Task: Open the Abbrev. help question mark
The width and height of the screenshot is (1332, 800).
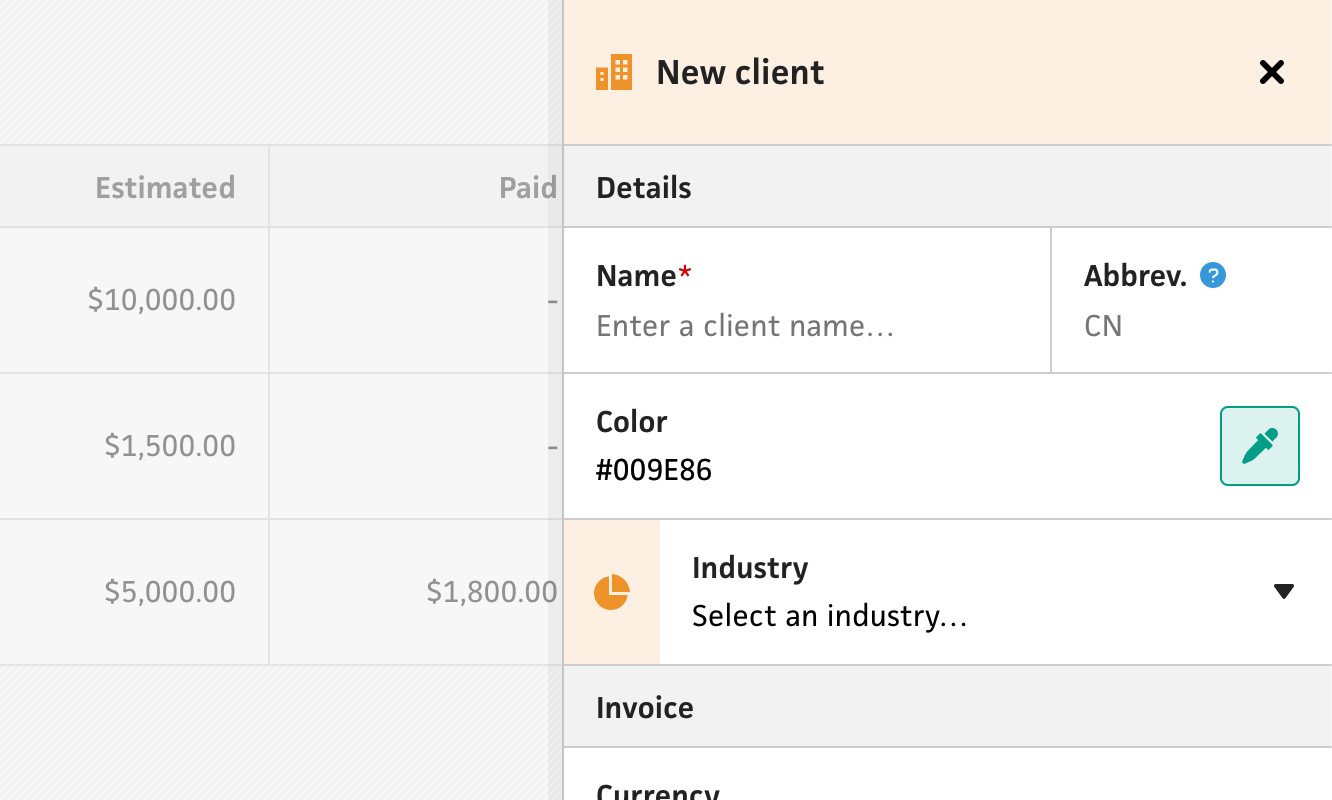Action: coord(1213,275)
